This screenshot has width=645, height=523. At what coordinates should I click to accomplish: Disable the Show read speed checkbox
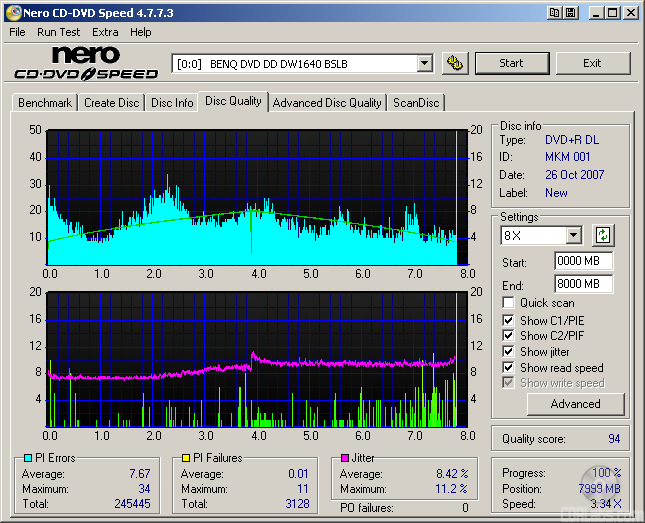[509, 368]
